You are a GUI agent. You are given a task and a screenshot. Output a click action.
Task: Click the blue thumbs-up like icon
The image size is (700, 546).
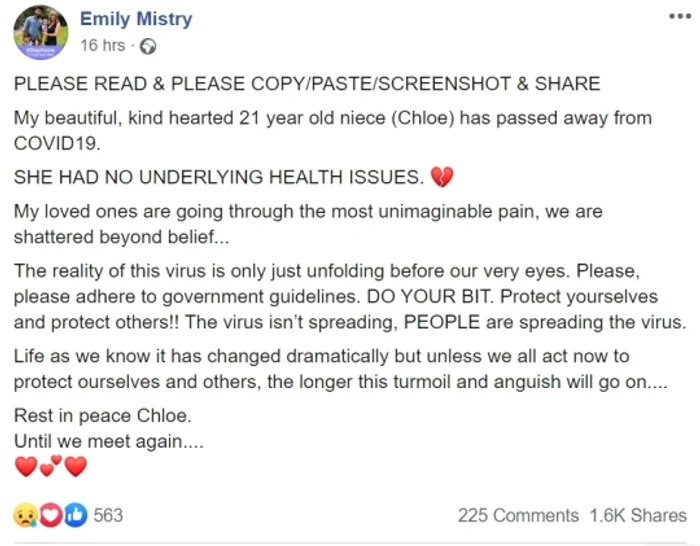click(x=76, y=515)
